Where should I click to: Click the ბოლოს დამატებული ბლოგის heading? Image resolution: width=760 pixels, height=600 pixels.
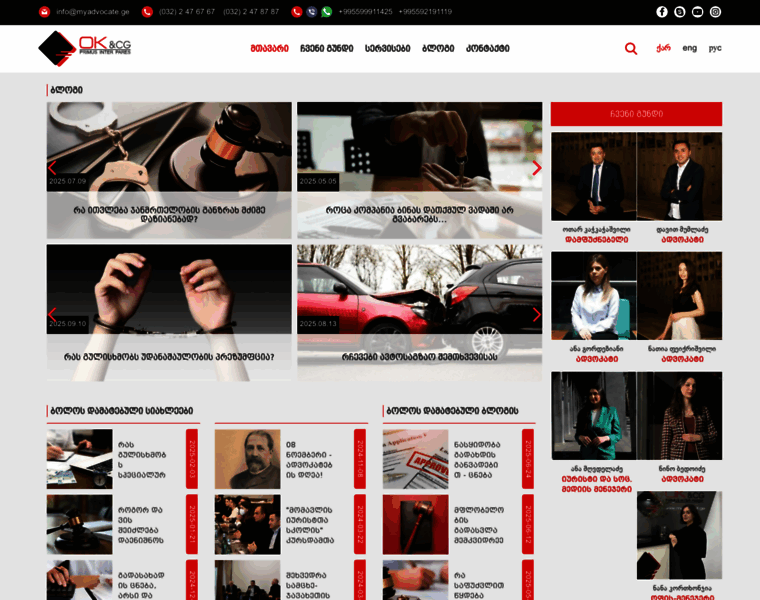452,411
